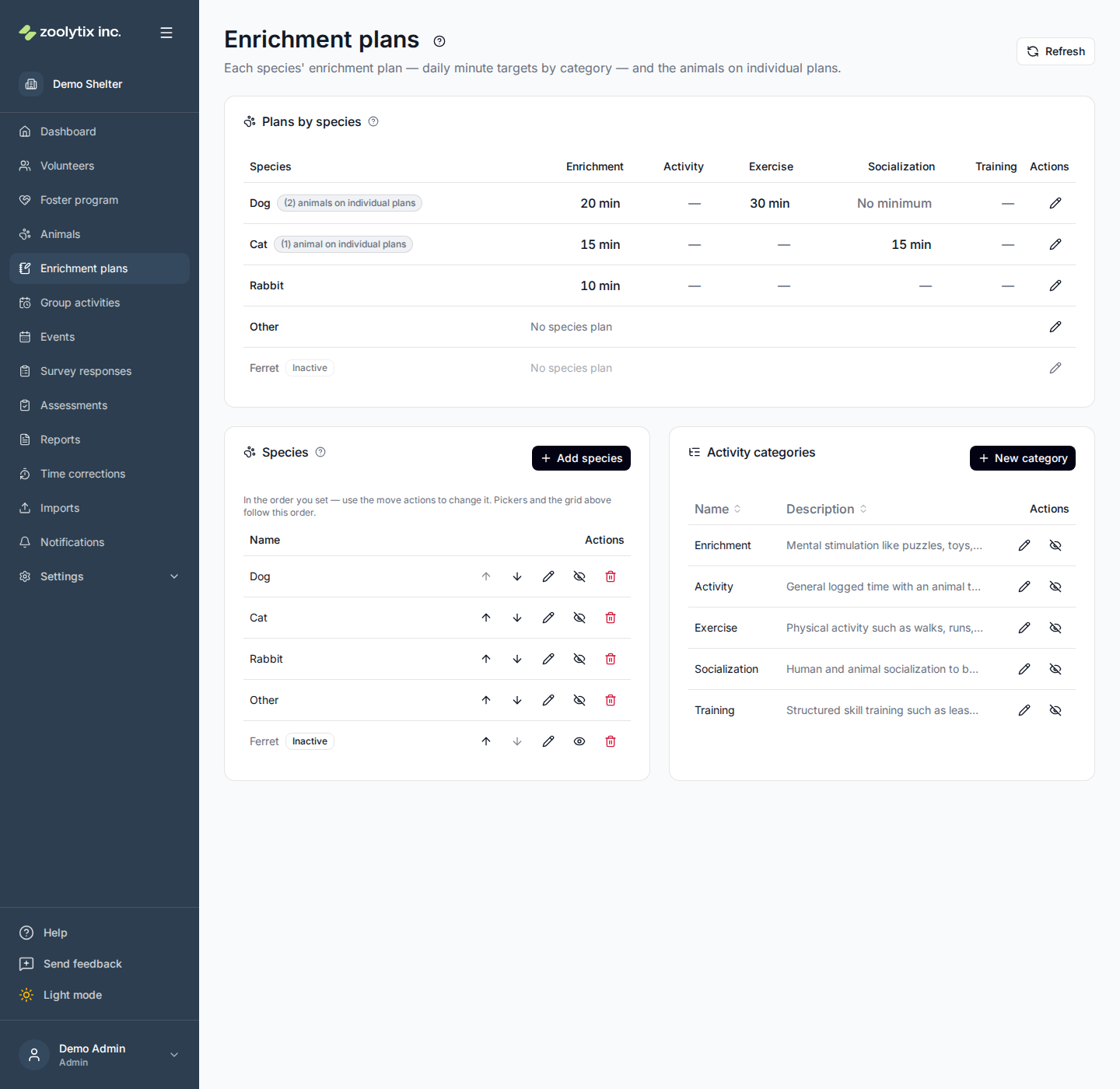Move Dog down in species order
The image size is (1120, 1089).
pos(517,576)
